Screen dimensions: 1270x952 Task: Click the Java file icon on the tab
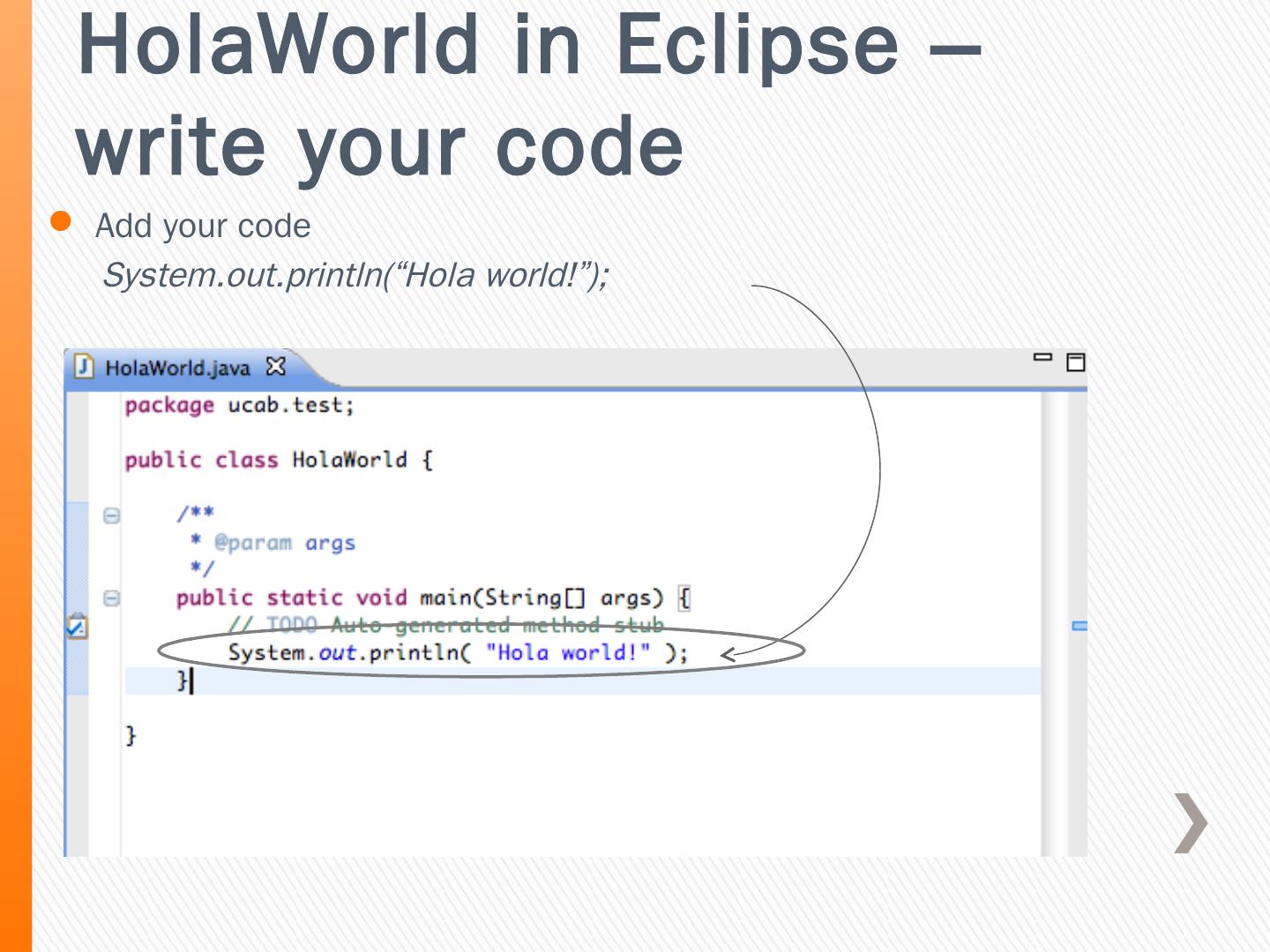tap(84, 367)
